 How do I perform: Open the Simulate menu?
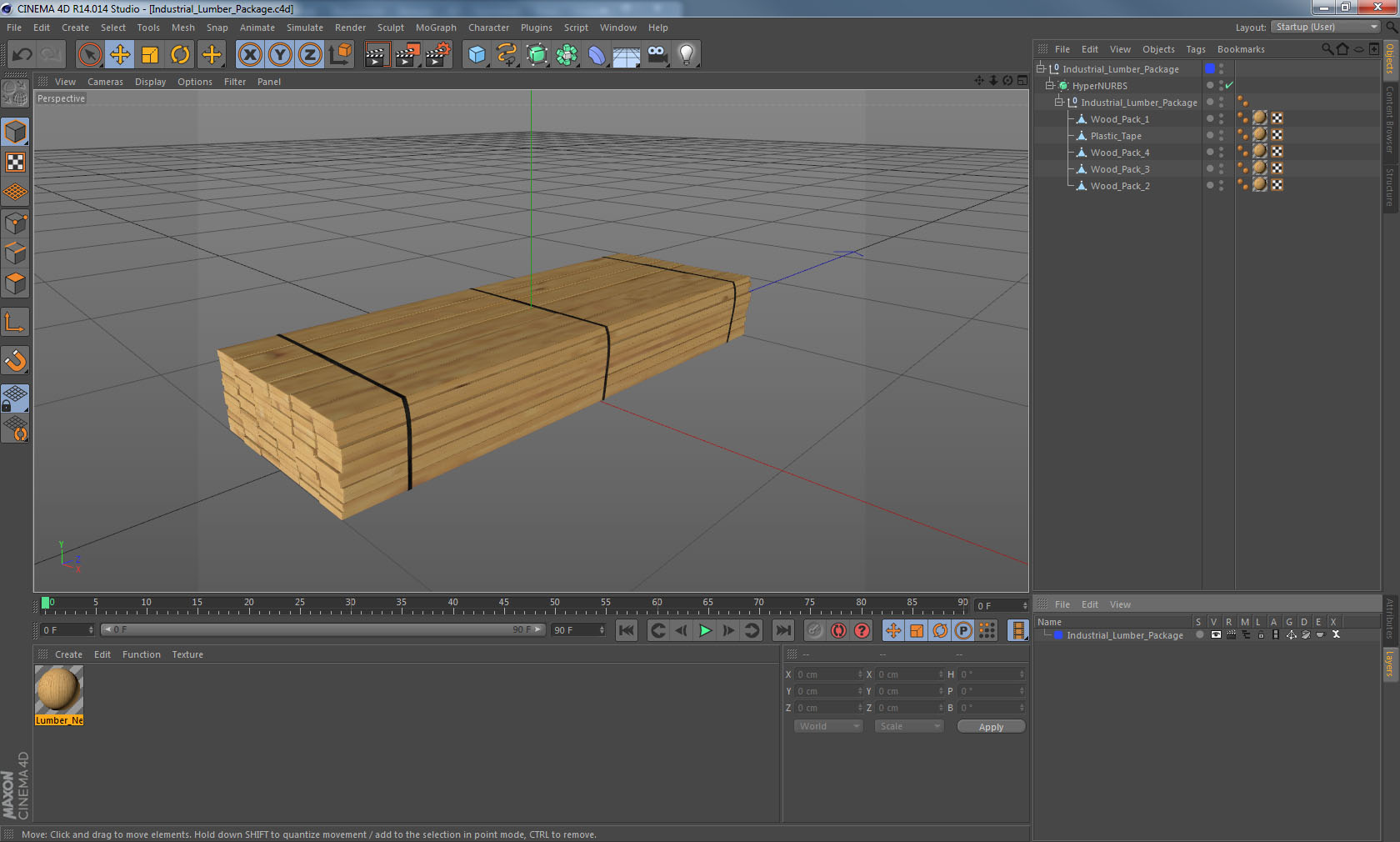coord(305,28)
